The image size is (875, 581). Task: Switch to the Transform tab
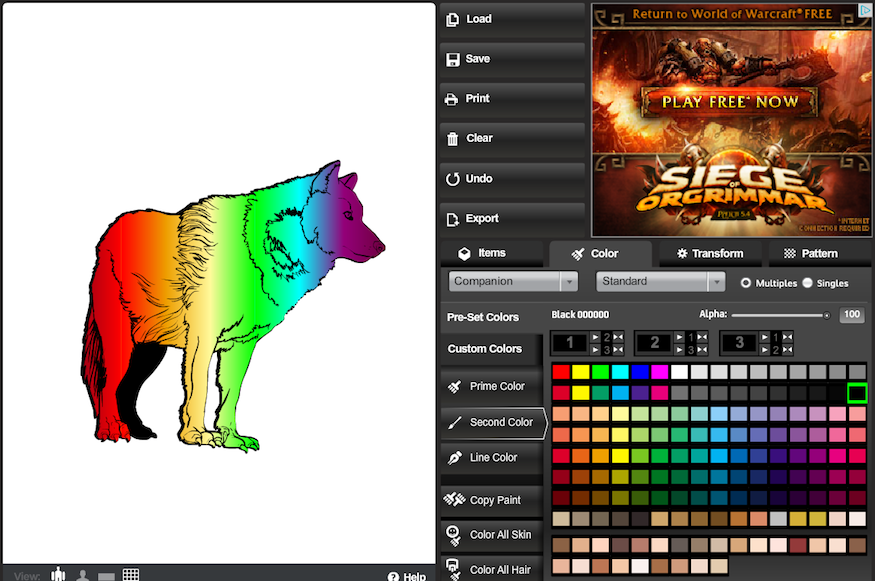click(709, 254)
